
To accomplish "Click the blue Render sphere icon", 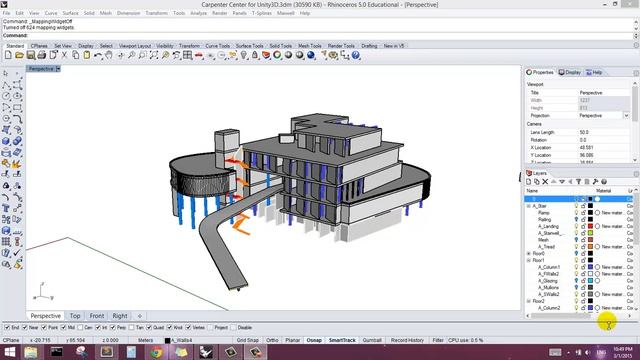I will [x=311, y=55].
